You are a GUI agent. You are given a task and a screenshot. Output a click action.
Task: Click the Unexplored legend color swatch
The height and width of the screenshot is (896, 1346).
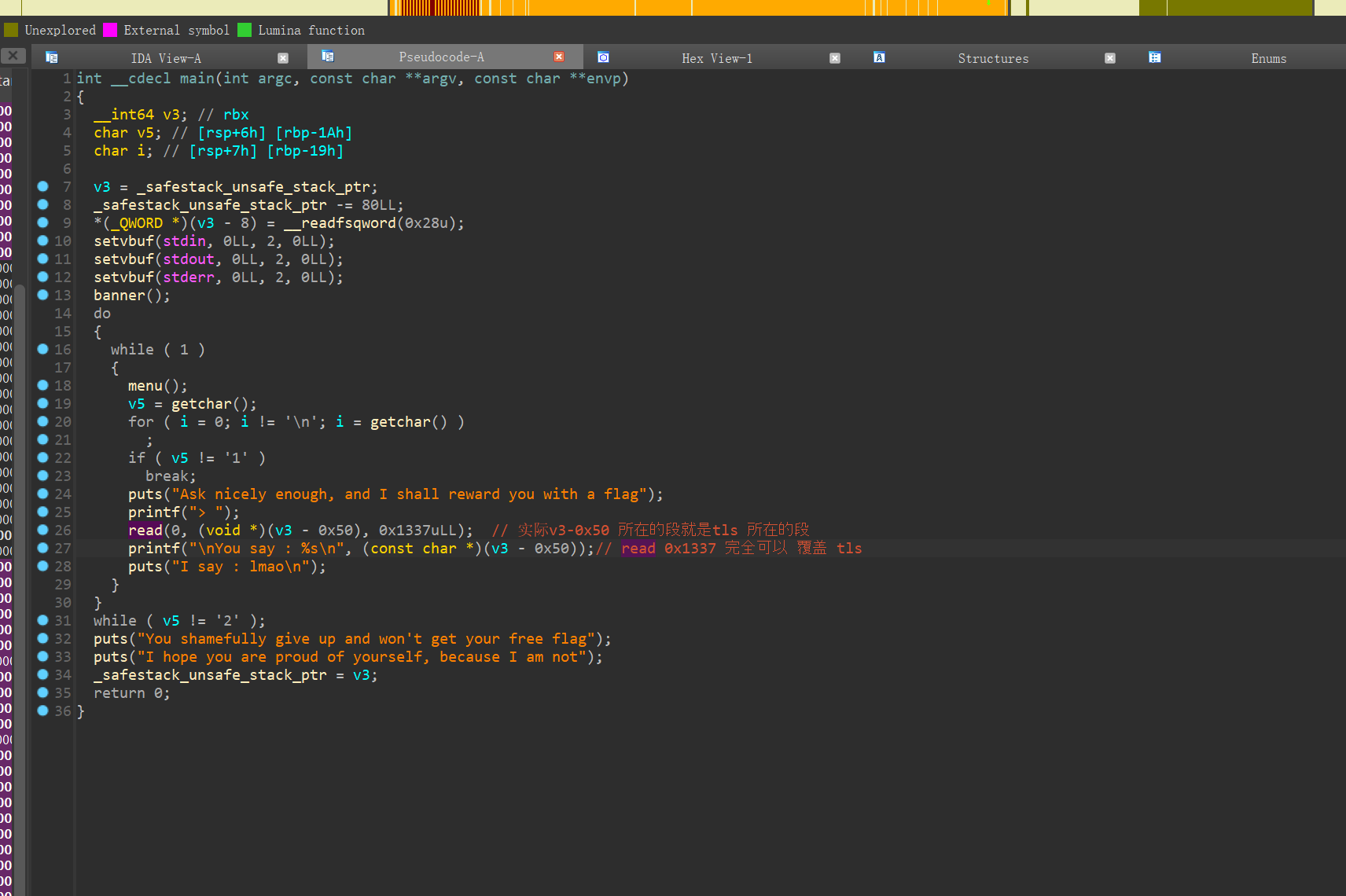(x=11, y=30)
